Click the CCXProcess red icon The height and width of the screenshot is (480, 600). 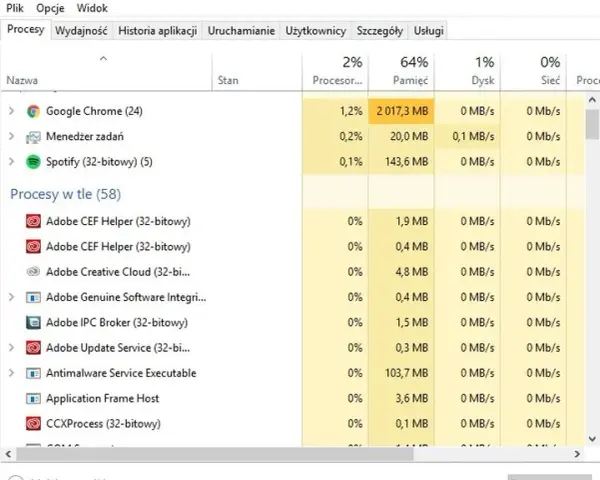click(x=33, y=424)
